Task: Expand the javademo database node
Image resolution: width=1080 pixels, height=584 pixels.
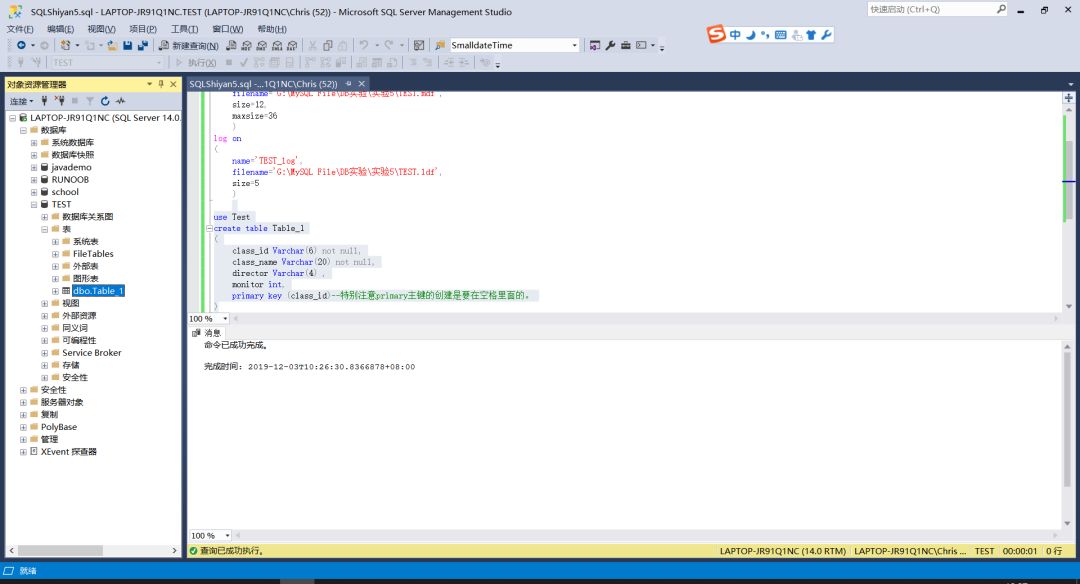Action: 34,167
